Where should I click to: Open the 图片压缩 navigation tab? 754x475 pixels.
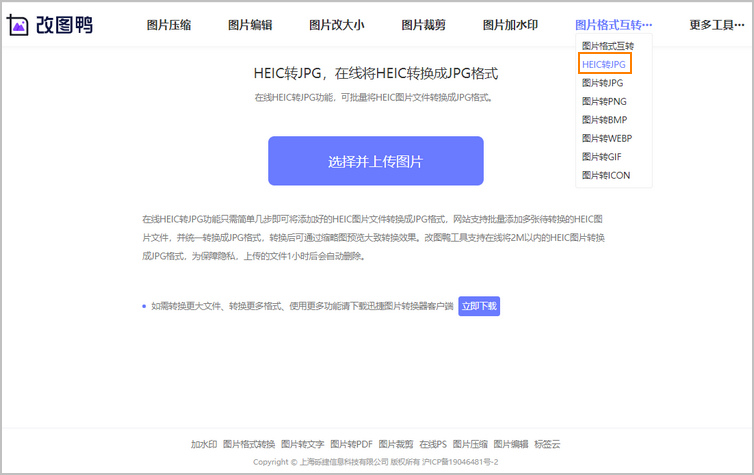[170, 25]
